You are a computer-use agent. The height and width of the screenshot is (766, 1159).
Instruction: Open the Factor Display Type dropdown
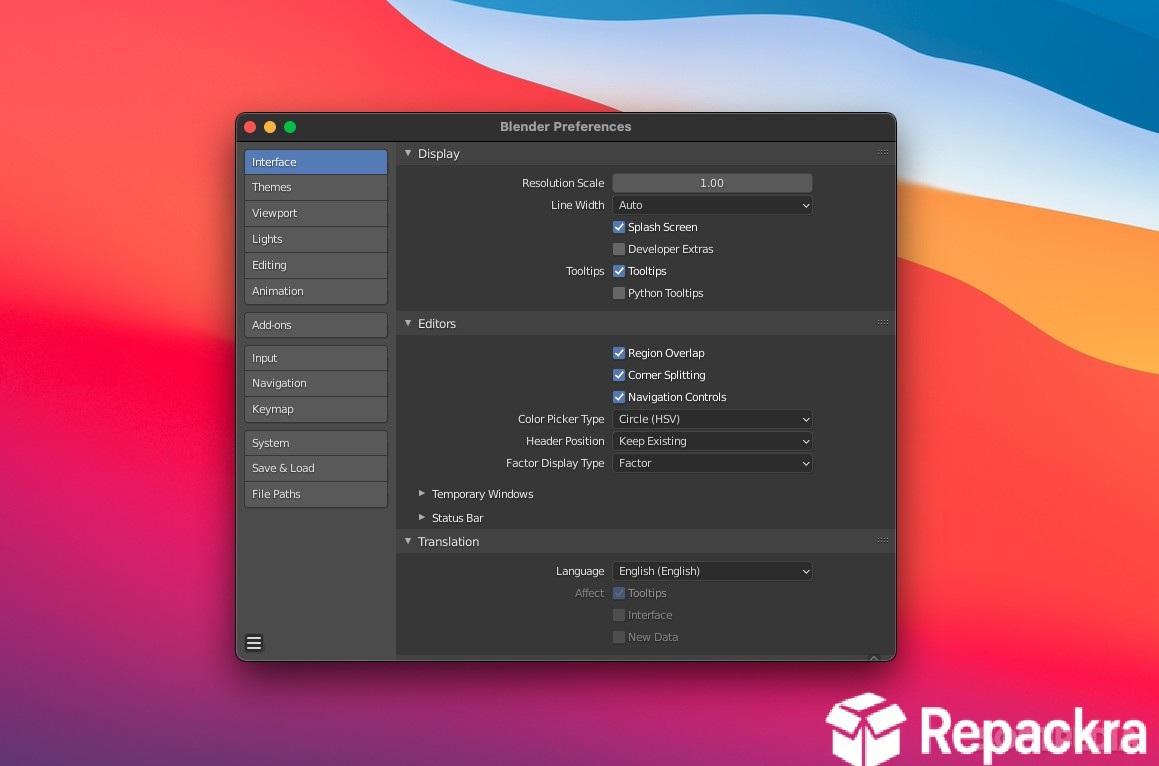pyautogui.click(x=713, y=463)
